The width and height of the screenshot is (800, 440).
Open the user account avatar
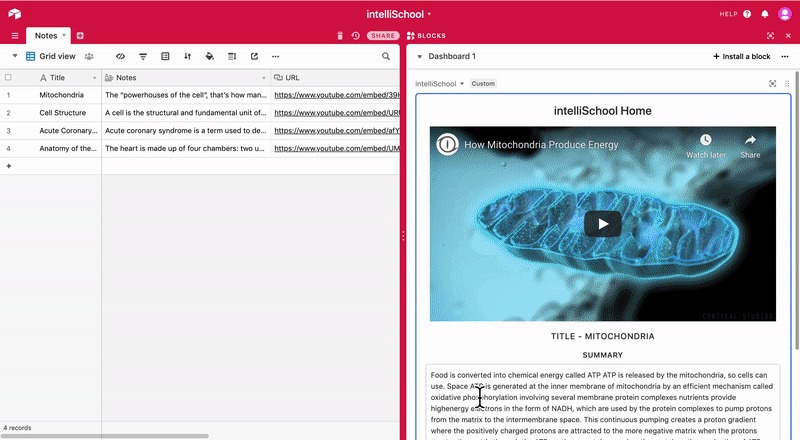click(x=785, y=14)
